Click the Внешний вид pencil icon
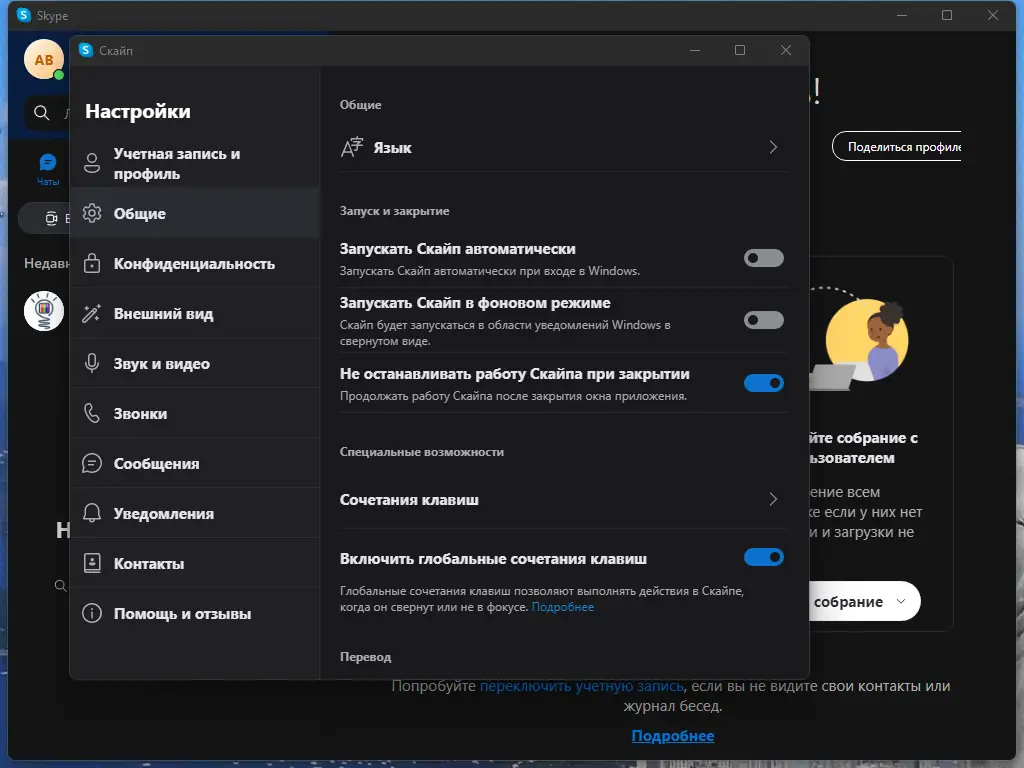 pyautogui.click(x=91, y=312)
